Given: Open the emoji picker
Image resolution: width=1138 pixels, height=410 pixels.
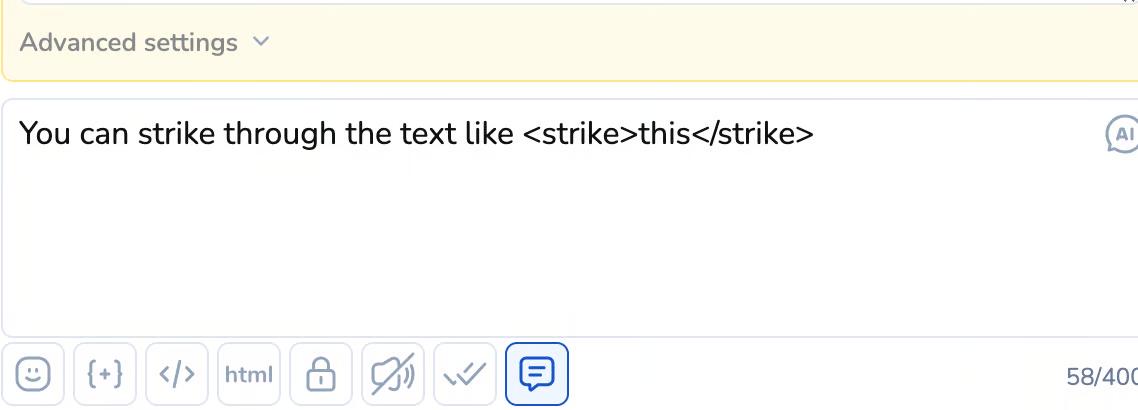Looking at the screenshot, I should coord(33,375).
